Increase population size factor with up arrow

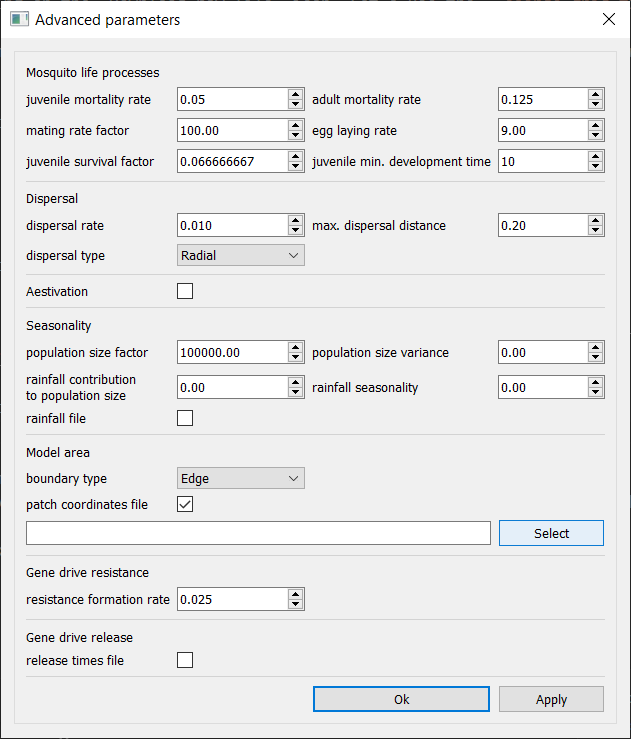[x=295, y=347]
